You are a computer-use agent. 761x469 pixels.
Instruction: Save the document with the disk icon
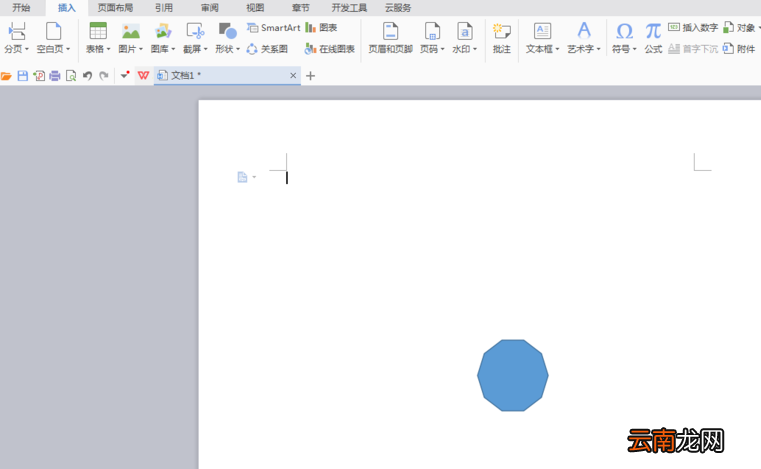click(22, 76)
